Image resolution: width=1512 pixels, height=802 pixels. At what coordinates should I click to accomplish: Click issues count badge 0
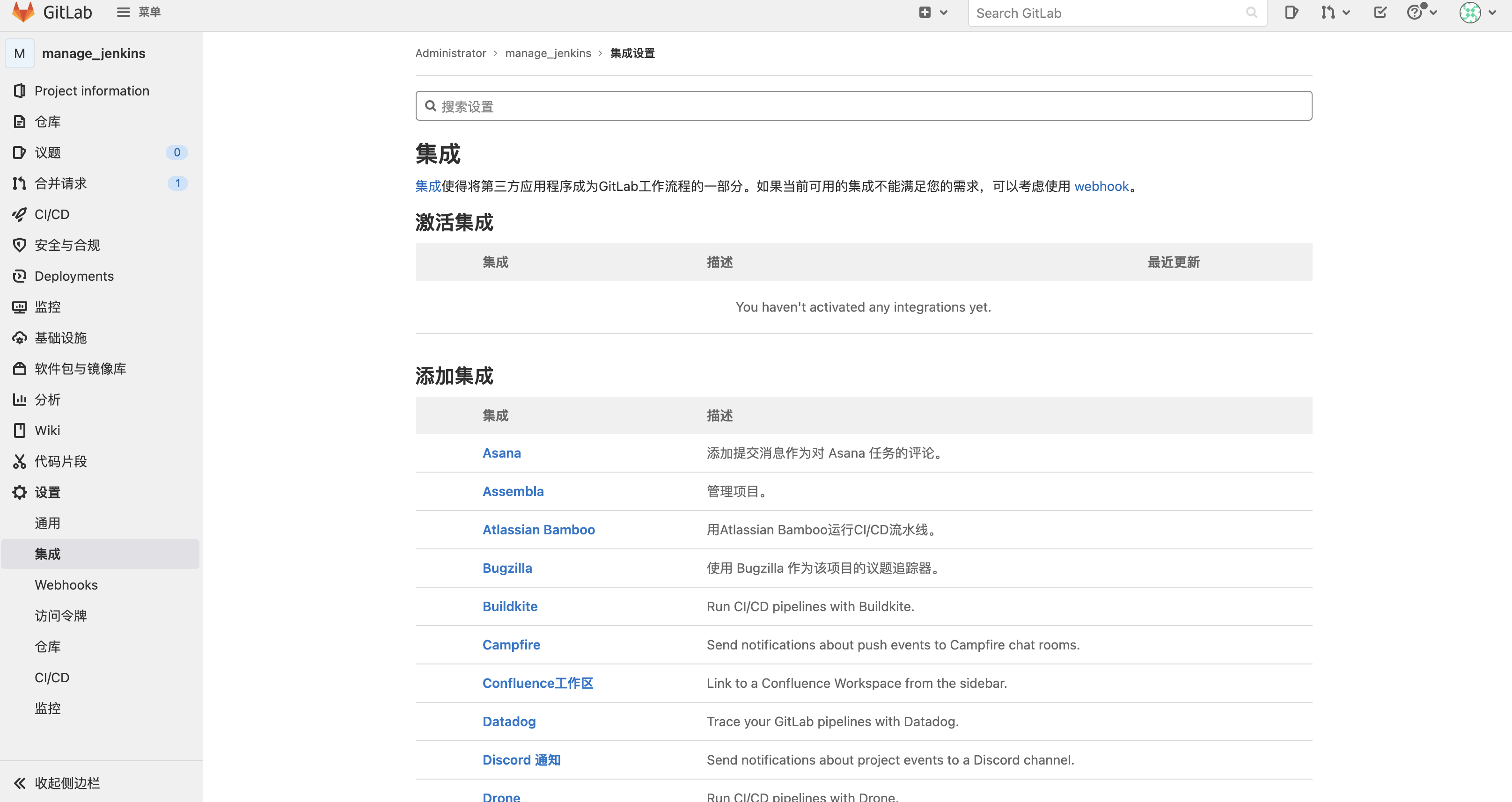click(x=176, y=153)
